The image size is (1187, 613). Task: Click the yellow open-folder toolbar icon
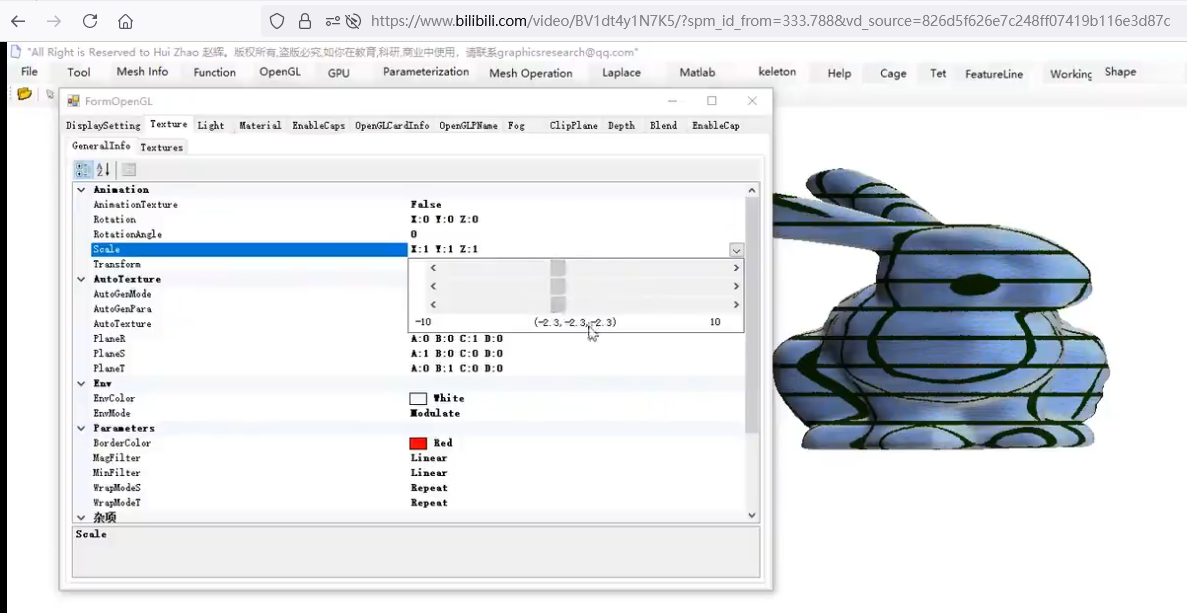click(x=24, y=94)
